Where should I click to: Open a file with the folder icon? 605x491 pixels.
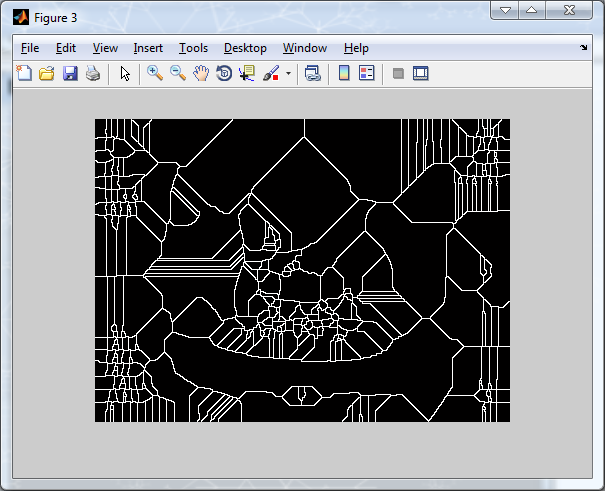tap(47, 73)
